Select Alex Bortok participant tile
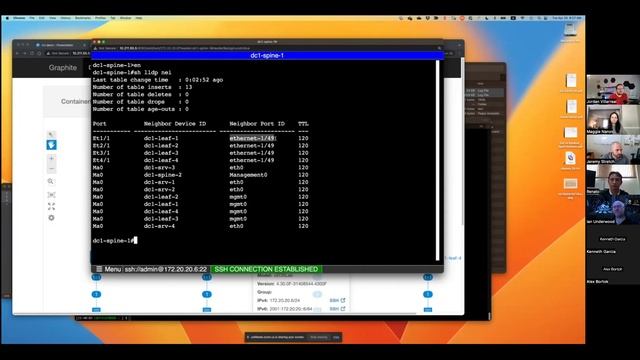 point(613,270)
